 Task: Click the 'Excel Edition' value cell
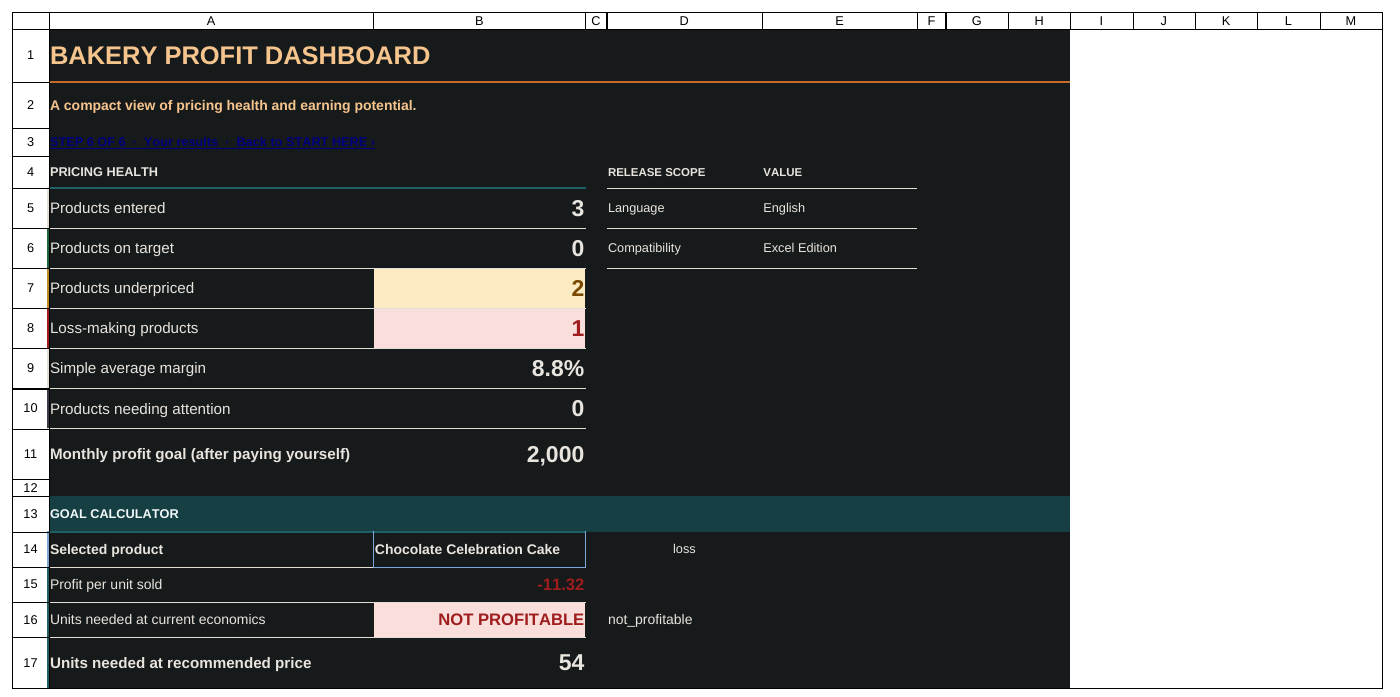tap(840, 248)
